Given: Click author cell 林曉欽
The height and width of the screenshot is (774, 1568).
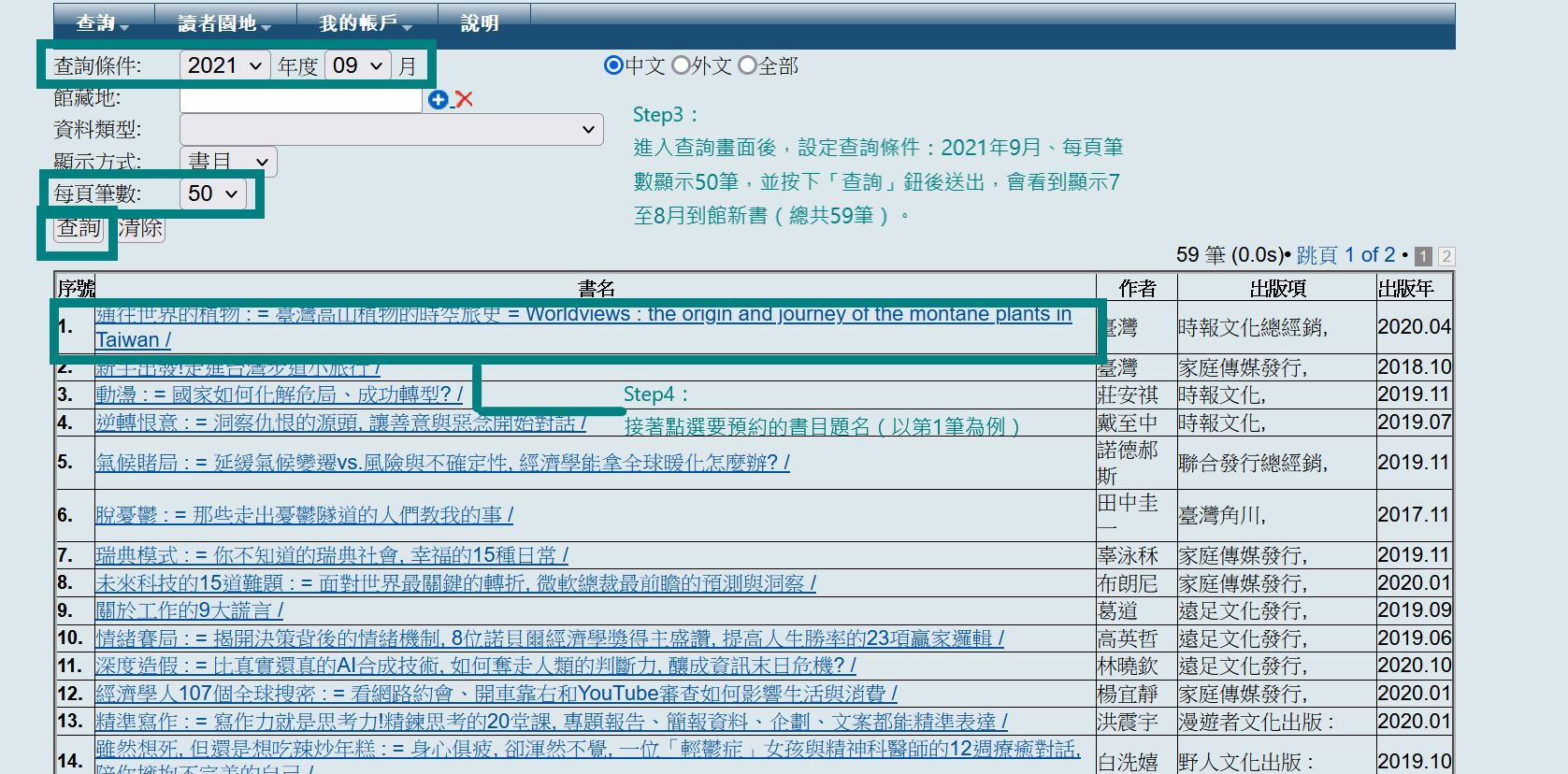Looking at the screenshot, I should tap(1128, 666).
